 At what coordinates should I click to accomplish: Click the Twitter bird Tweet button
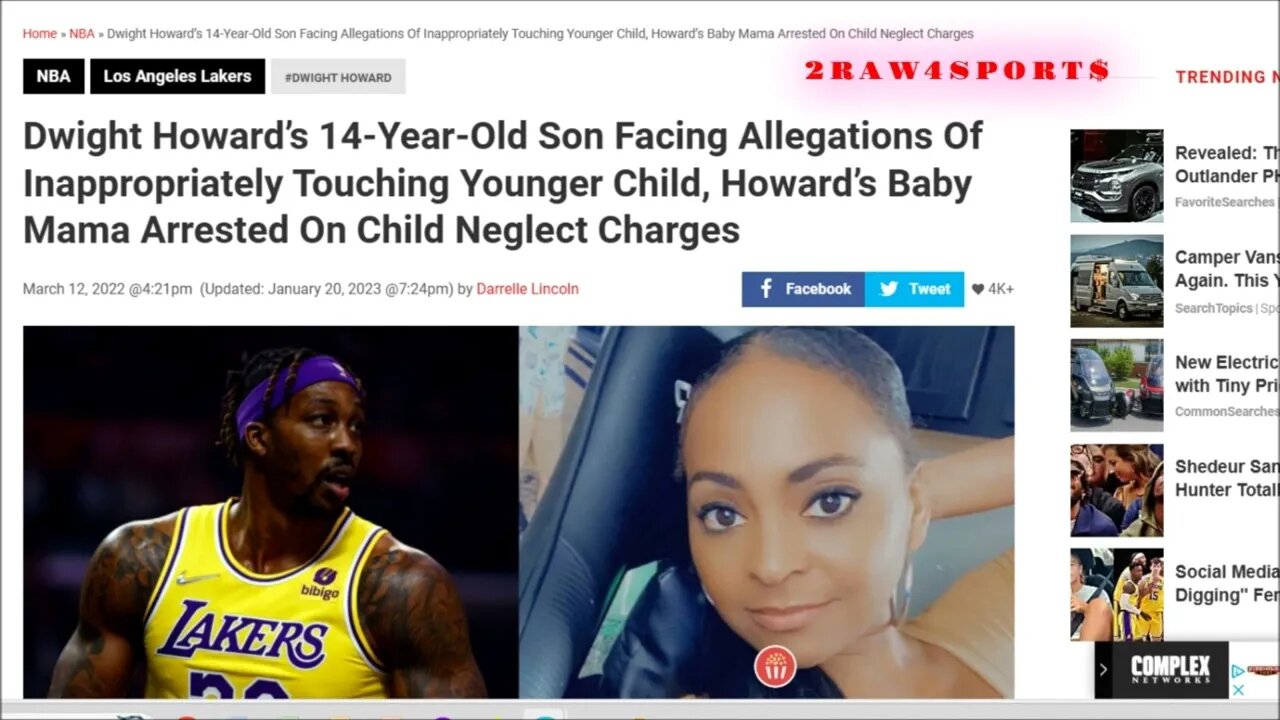(x=914, y=289)
